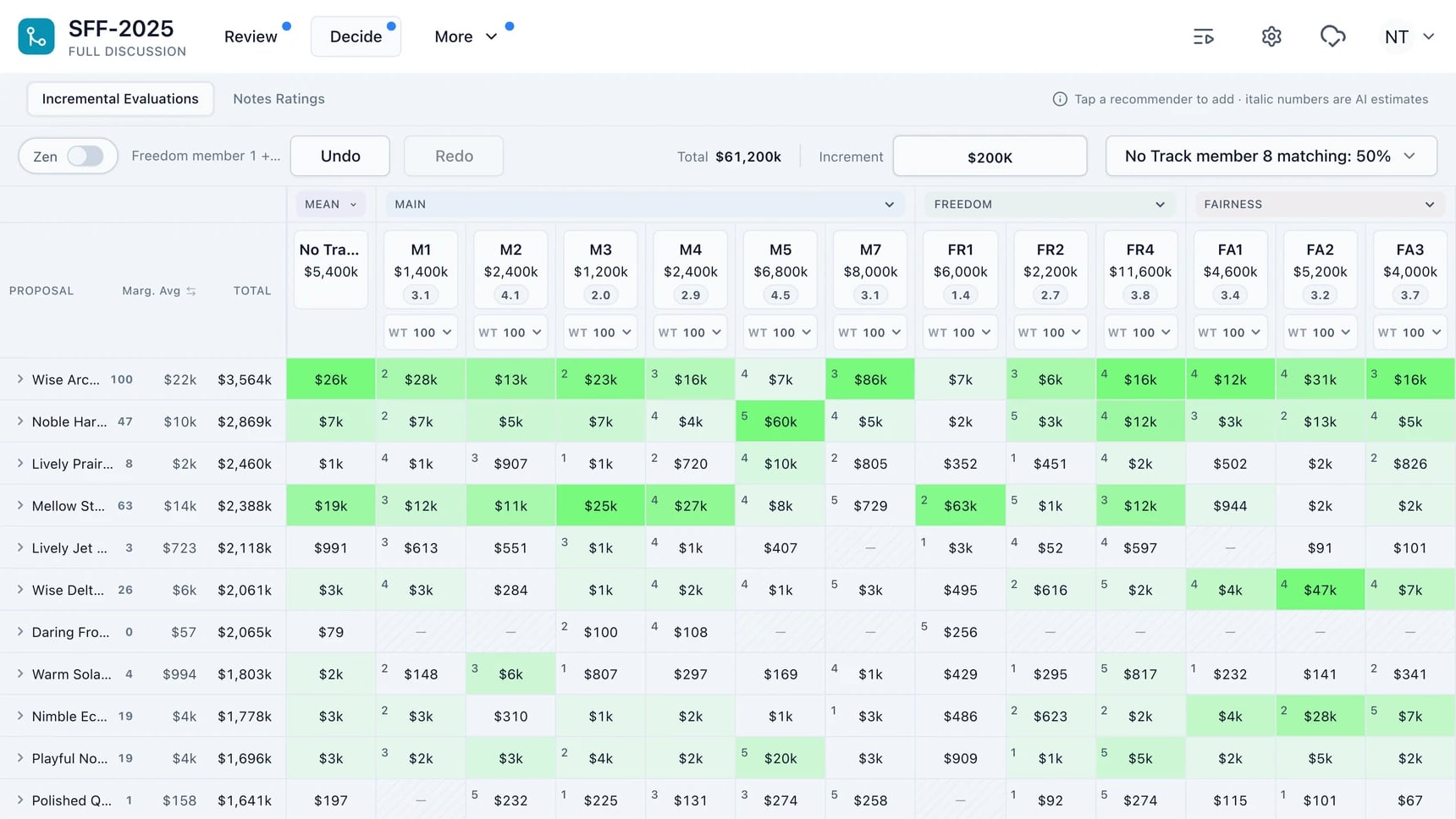Screen dimensions: 1456x819
Task: Open the FAIRNESS column group dropdown
Action: (1320, 204)
